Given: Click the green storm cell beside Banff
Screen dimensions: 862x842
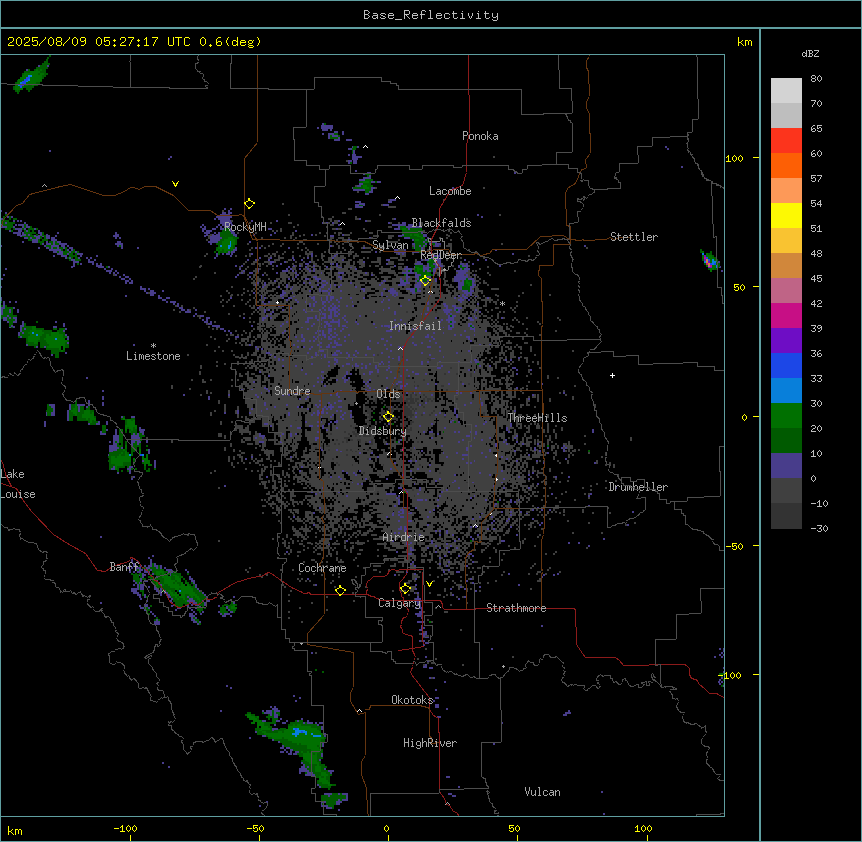Looking at the screenshot, I should pyautogui.click(x=177, y=586).
